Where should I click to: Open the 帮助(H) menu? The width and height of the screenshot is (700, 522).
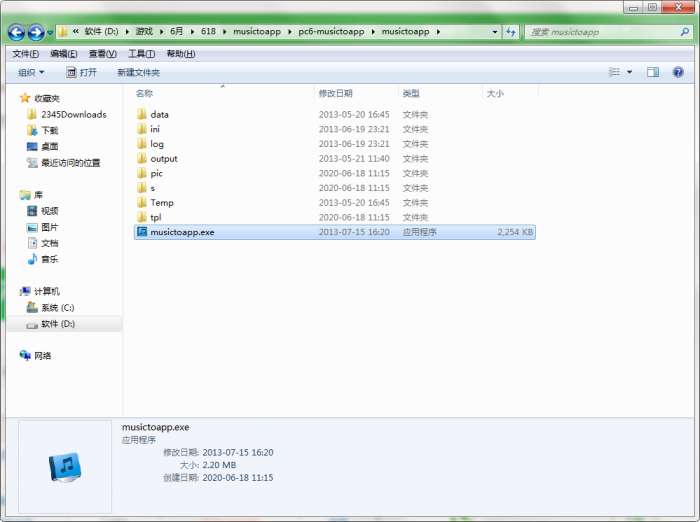[x=181, y=54]
